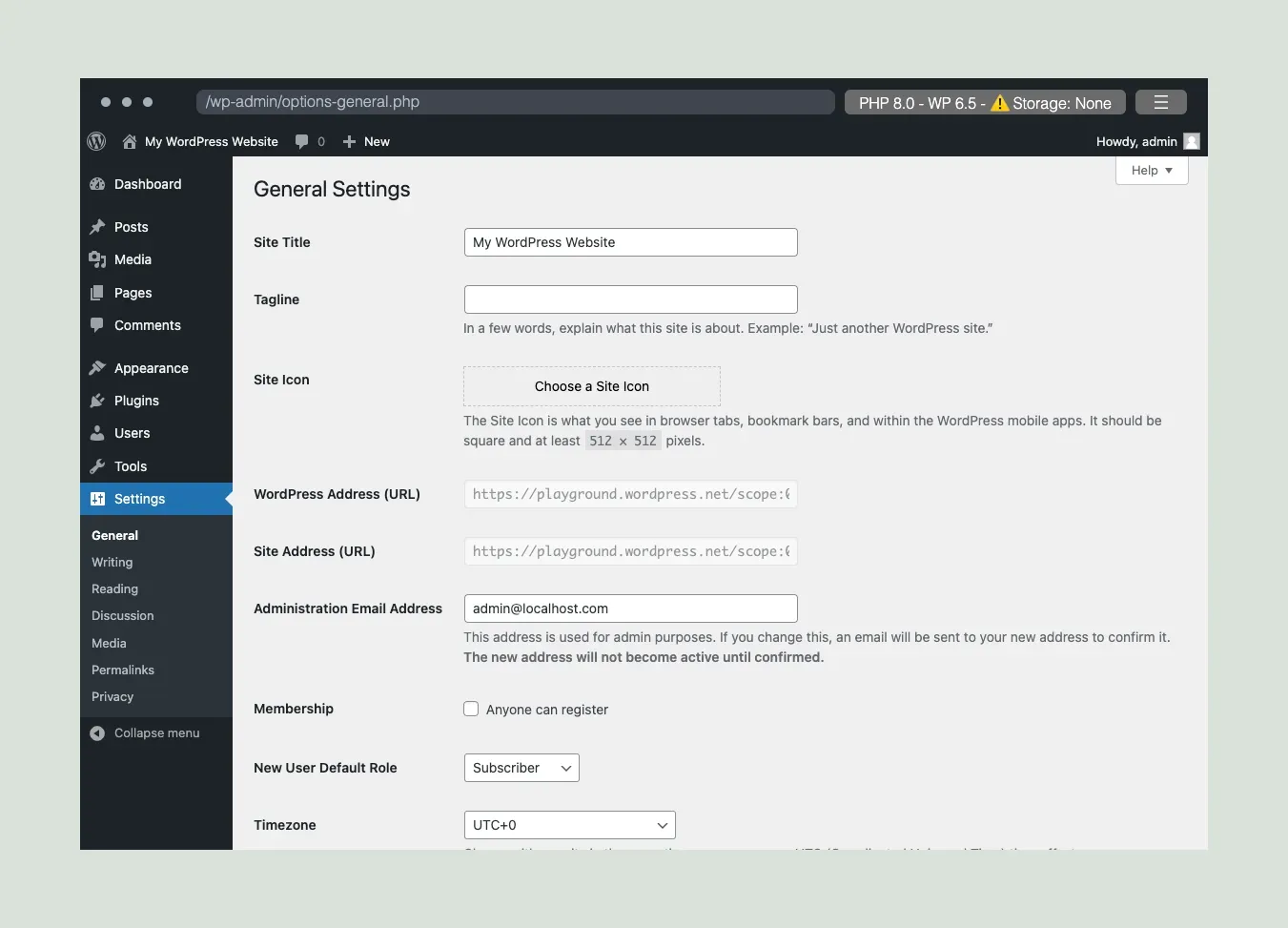Expand the Help panel tab
1288x928 pixels.
point(1151,171)
